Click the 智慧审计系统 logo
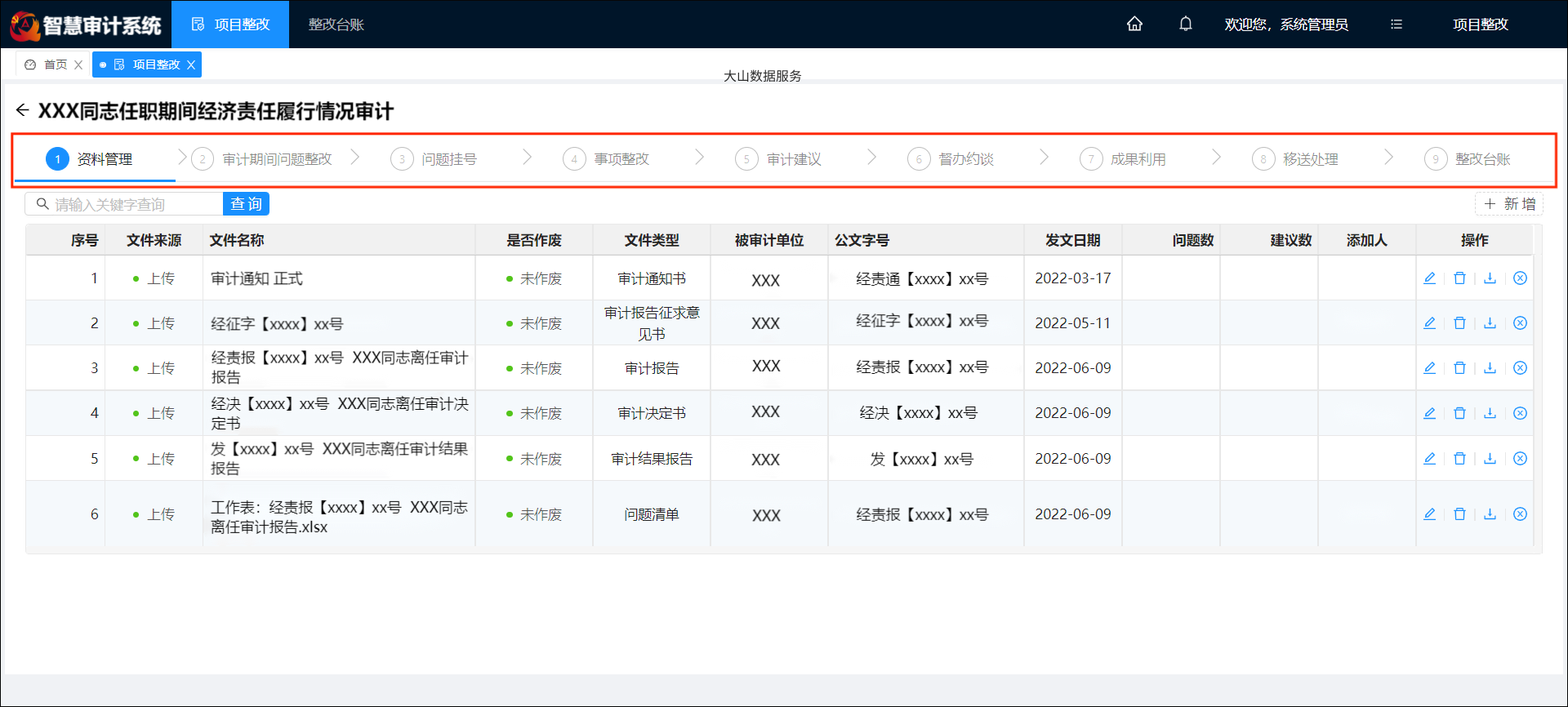Screen dimensions: 1568x707 coord(87,25)
